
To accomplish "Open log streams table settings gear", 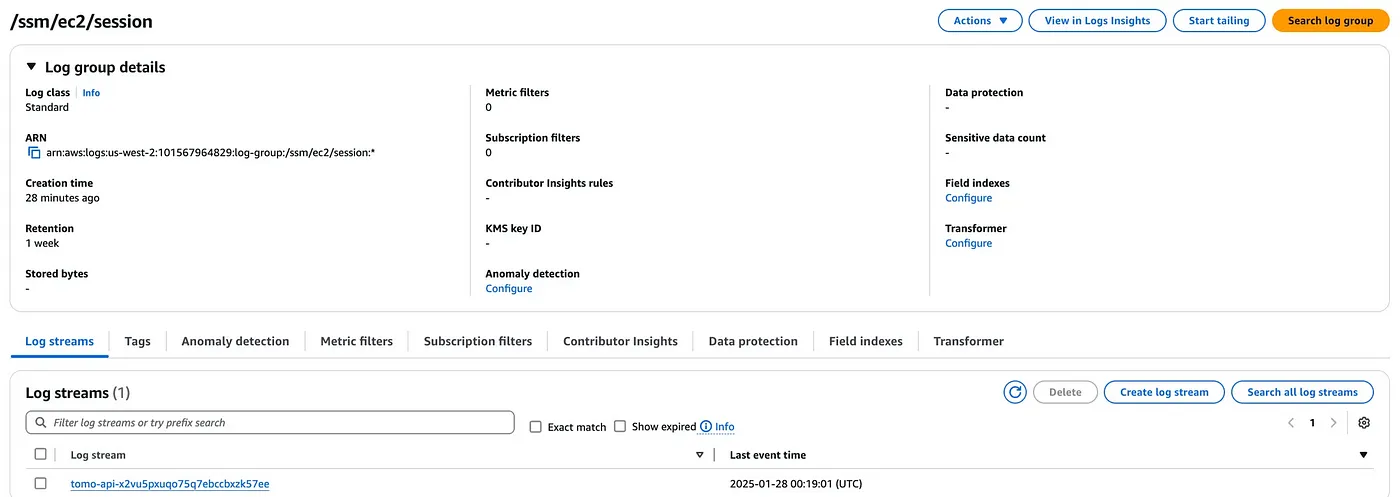I will (x=1364, y=423).
